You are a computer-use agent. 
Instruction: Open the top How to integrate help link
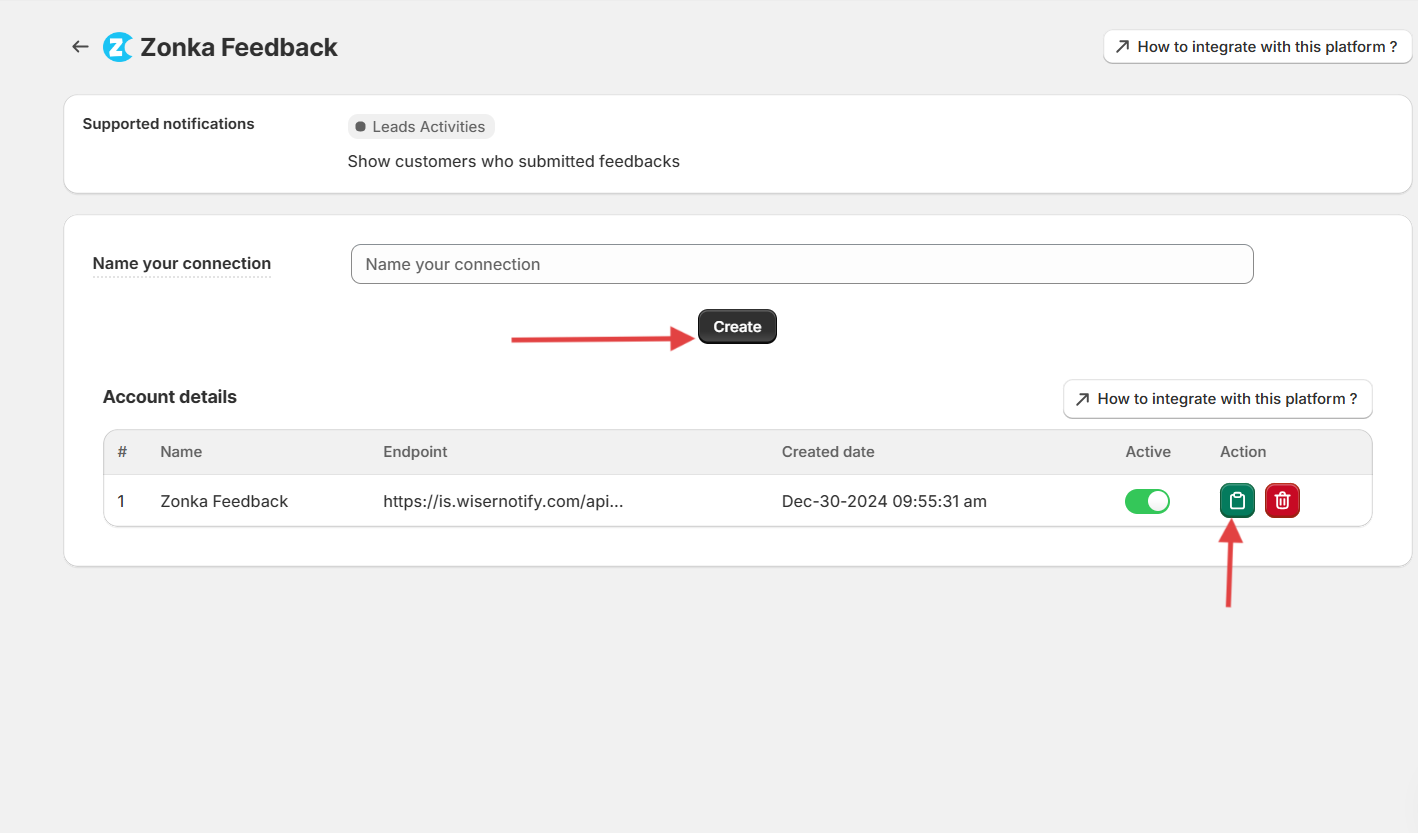click(x=1257, y=47)
